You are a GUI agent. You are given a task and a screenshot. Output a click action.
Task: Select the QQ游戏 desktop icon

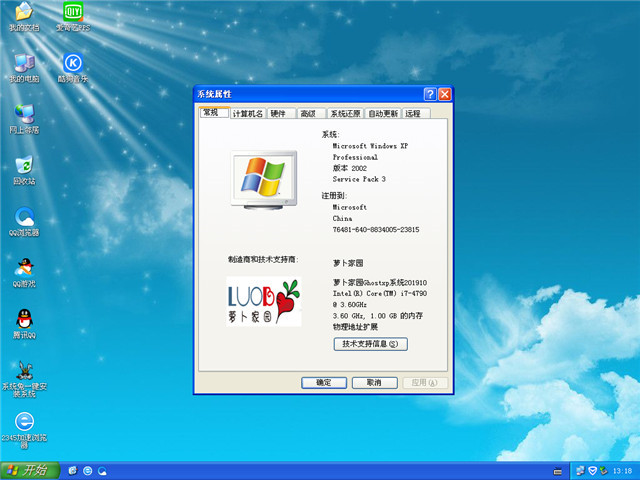tap(24, 273)
